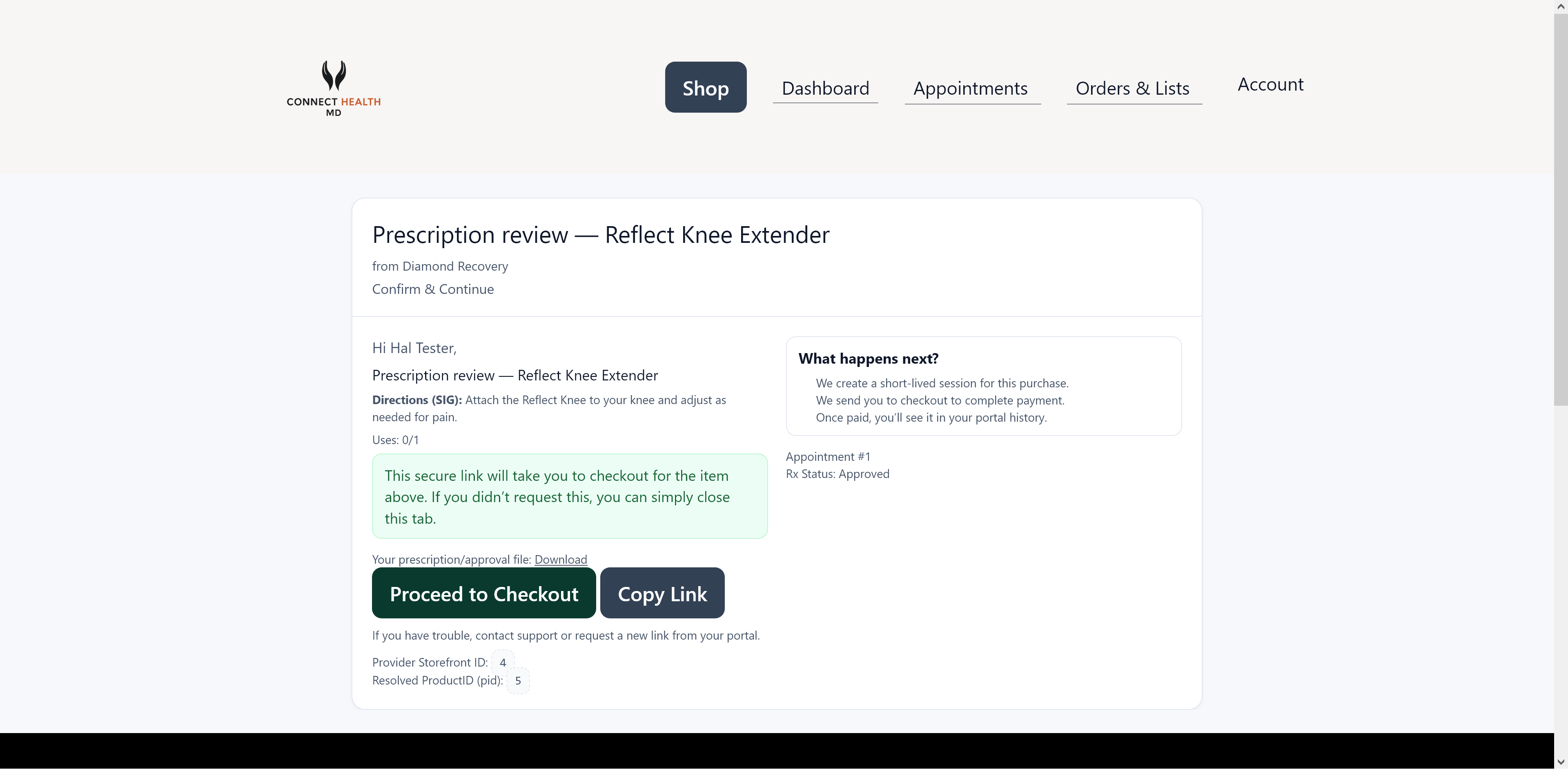Switch to the Dashboard section
The width and height of the screenshot is (1568, 769).
pyautogui.click(x=825, y=88)
